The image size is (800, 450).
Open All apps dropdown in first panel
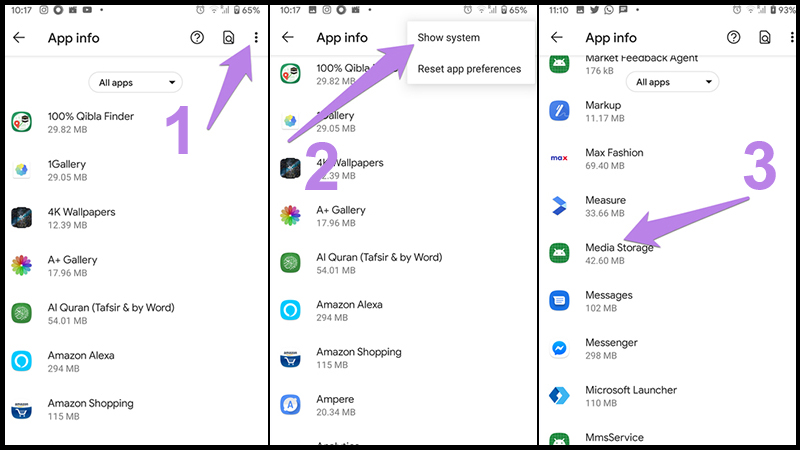pyautogui.click(x=136, y=82)
